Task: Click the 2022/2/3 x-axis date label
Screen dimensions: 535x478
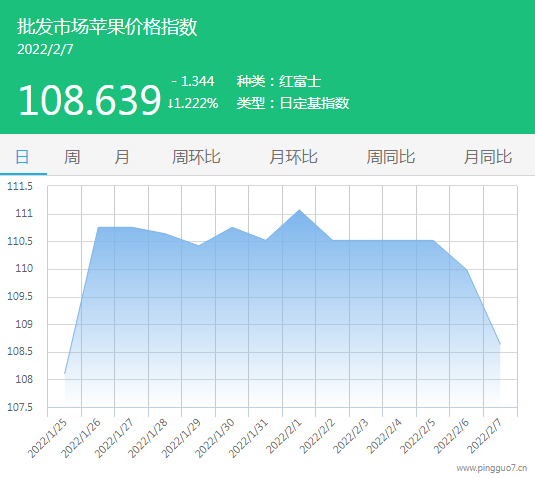Action: 349,437
